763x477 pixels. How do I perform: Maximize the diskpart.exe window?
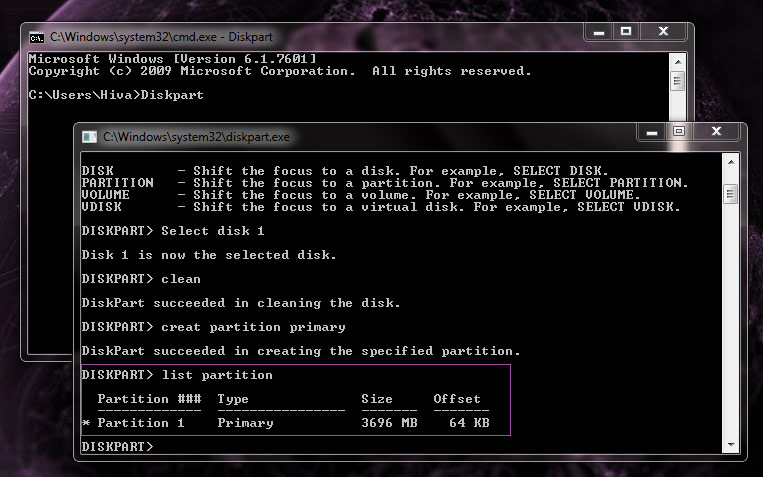click(679, 131)
